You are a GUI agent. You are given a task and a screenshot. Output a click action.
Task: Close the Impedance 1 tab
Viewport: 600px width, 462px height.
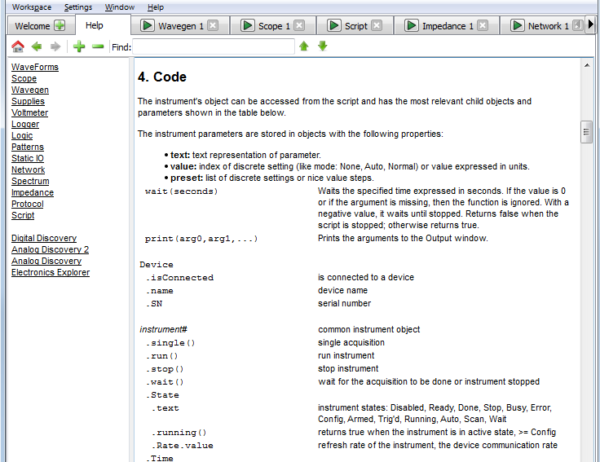point(483,26)
